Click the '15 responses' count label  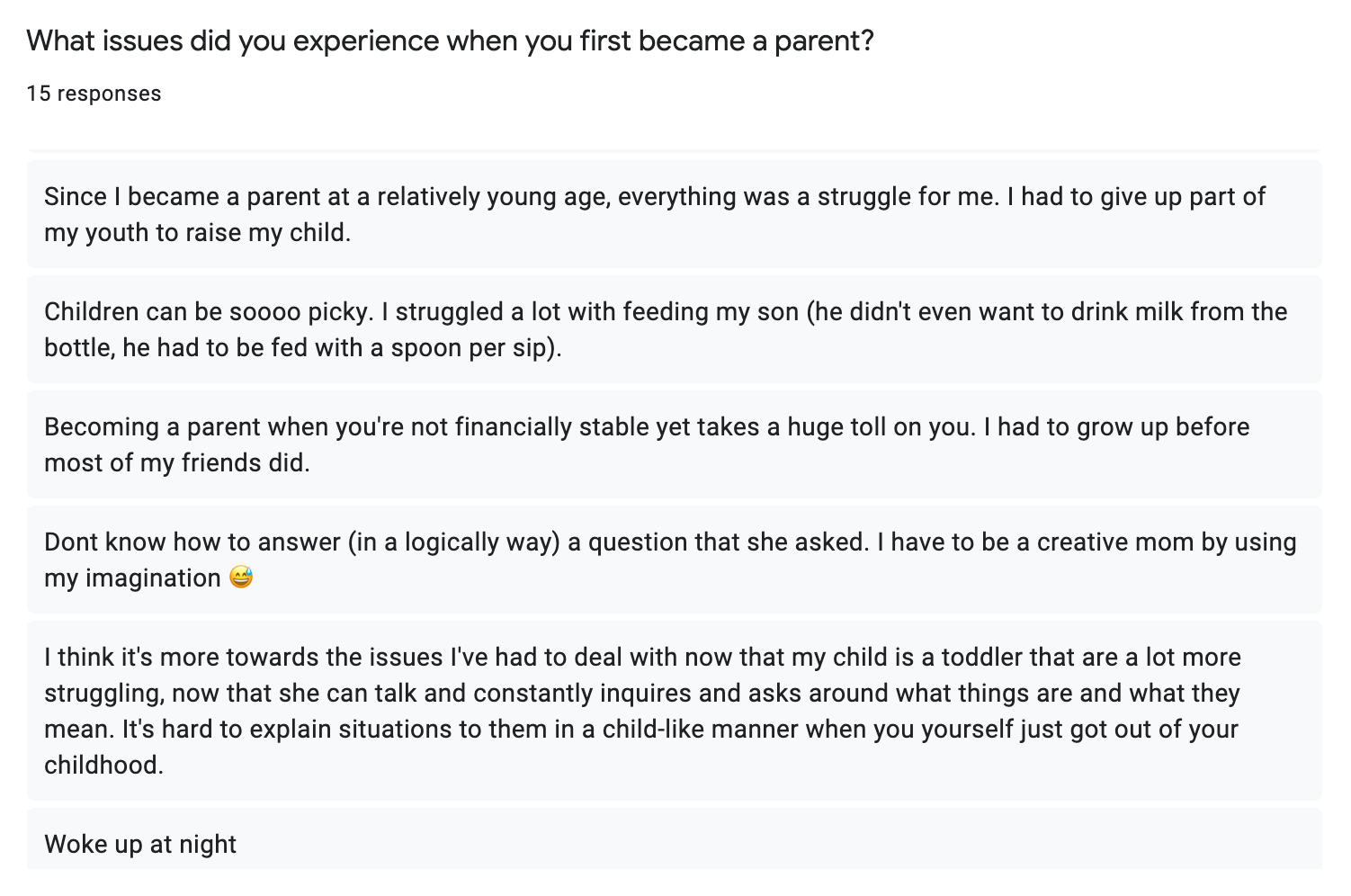pos(94,94)
